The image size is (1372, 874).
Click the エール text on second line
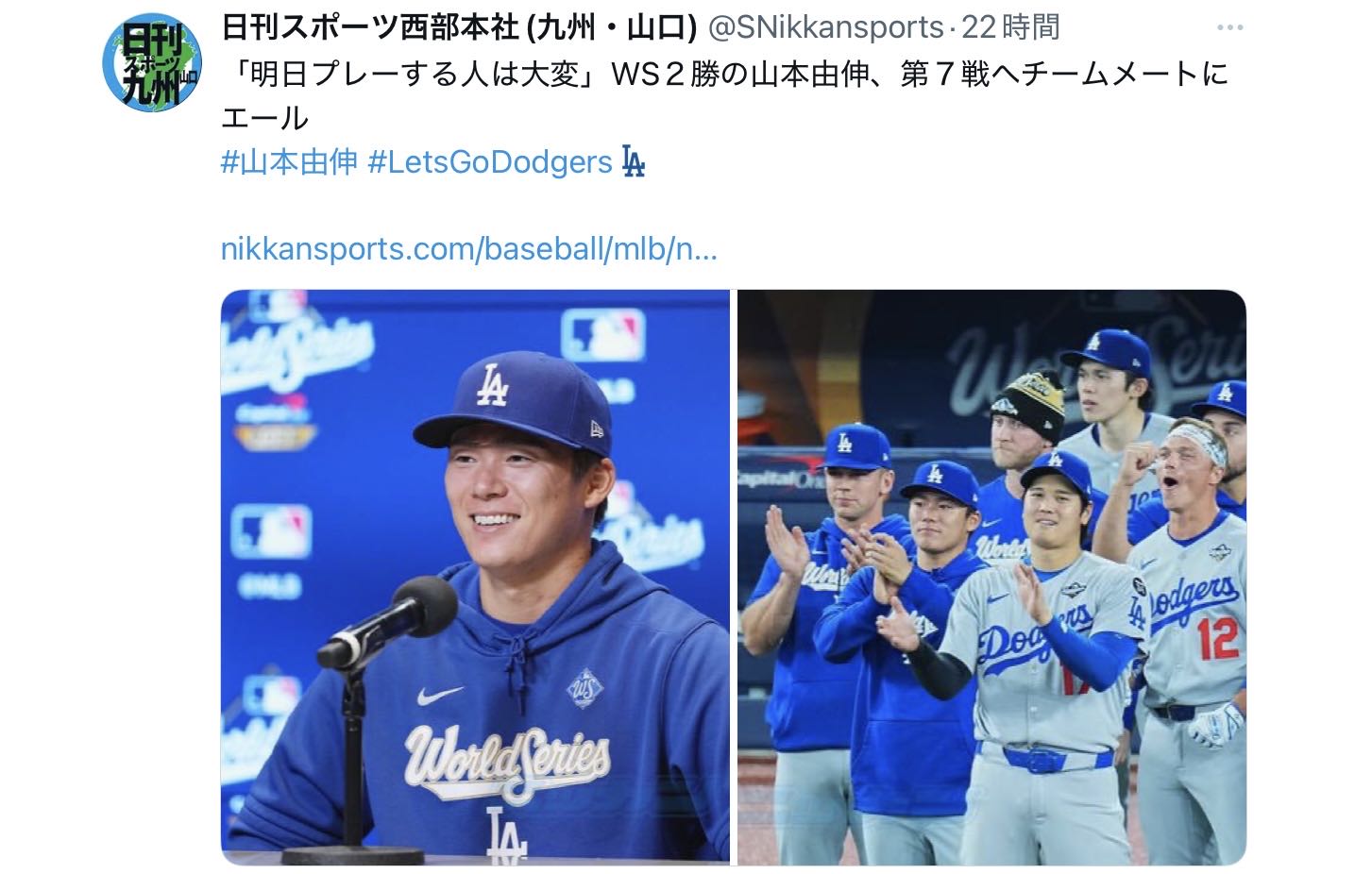264,118
